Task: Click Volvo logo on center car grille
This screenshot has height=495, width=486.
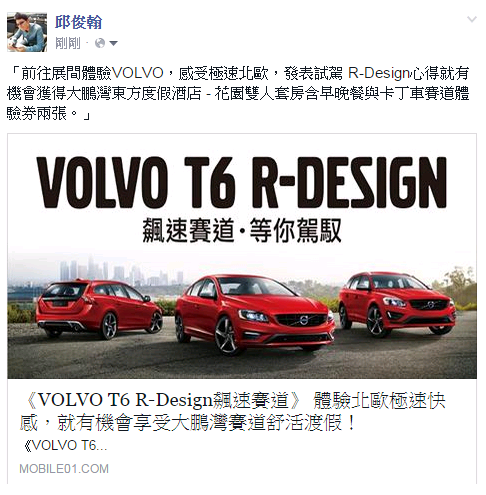Action: point(303,320)
